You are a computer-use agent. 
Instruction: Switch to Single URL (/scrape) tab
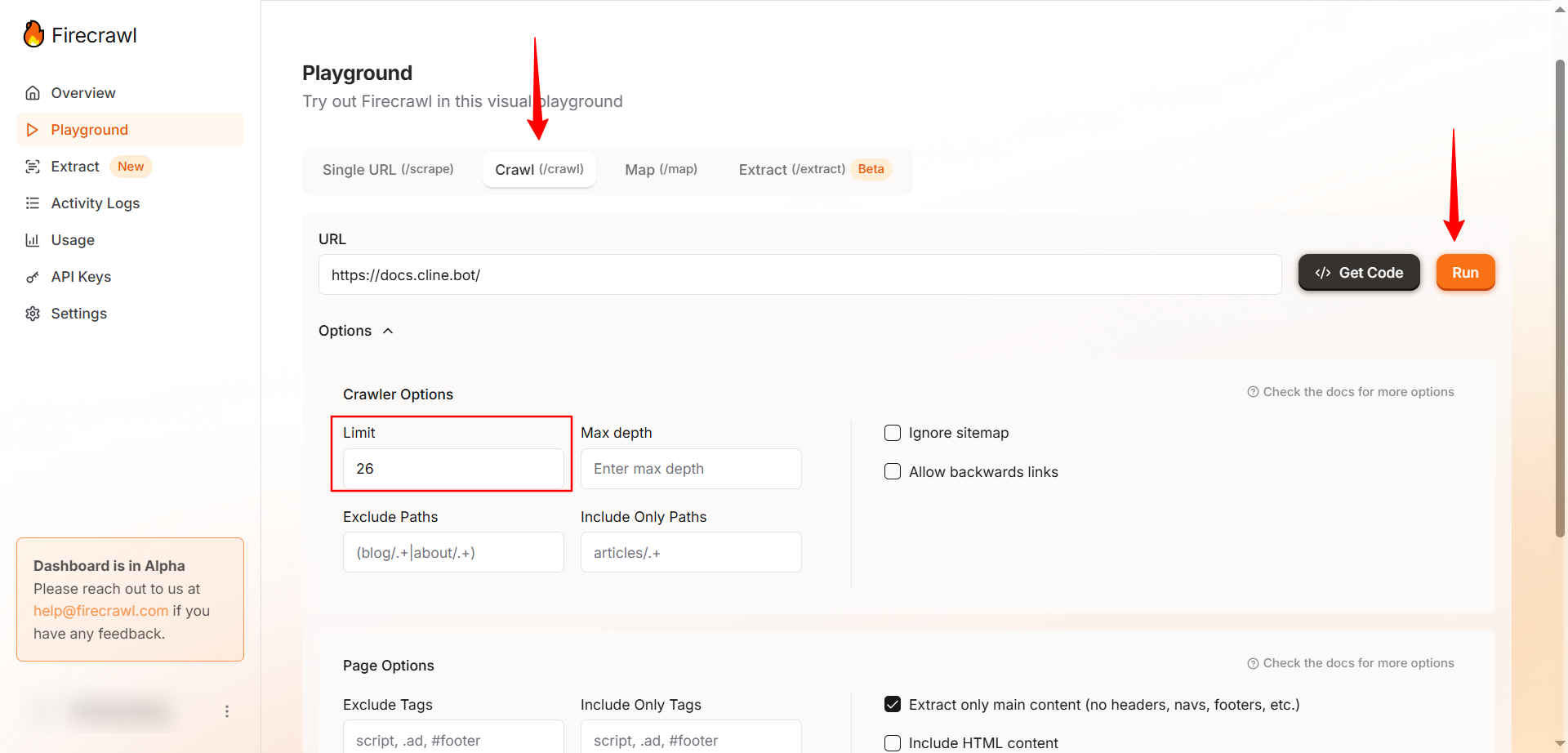[x=388, y=170]
